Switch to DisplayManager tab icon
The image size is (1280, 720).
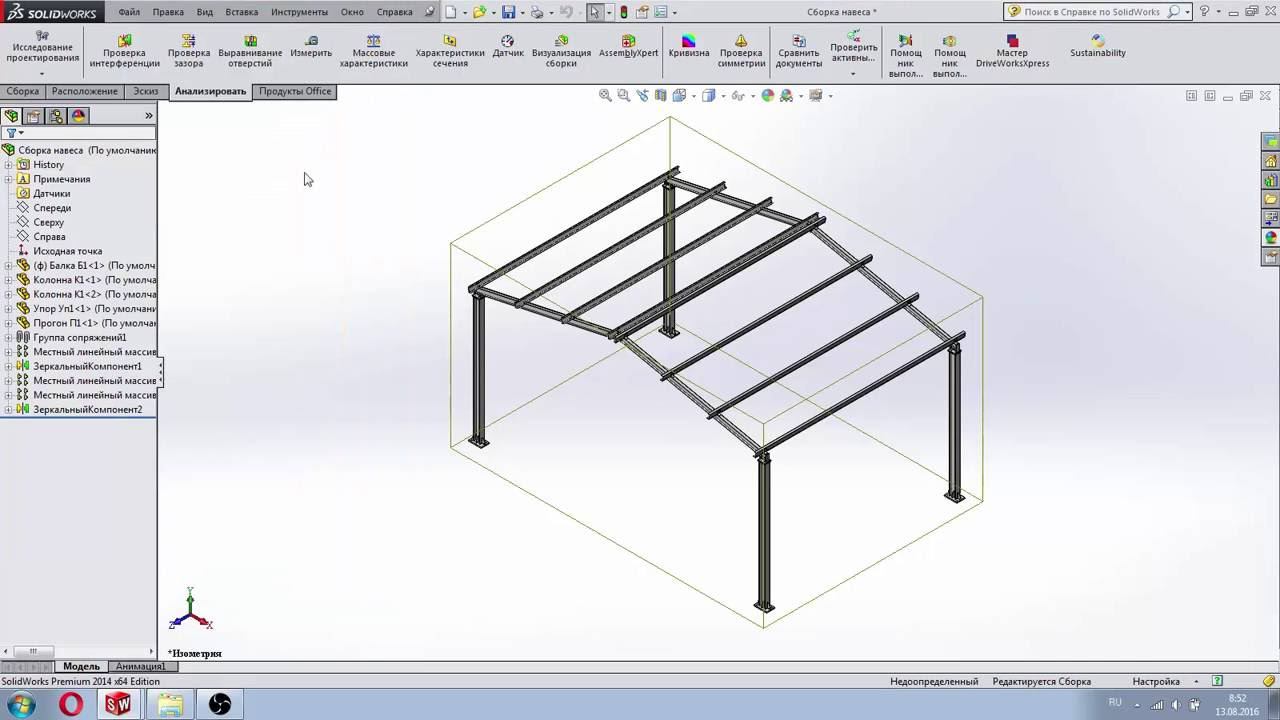[79, 116]
